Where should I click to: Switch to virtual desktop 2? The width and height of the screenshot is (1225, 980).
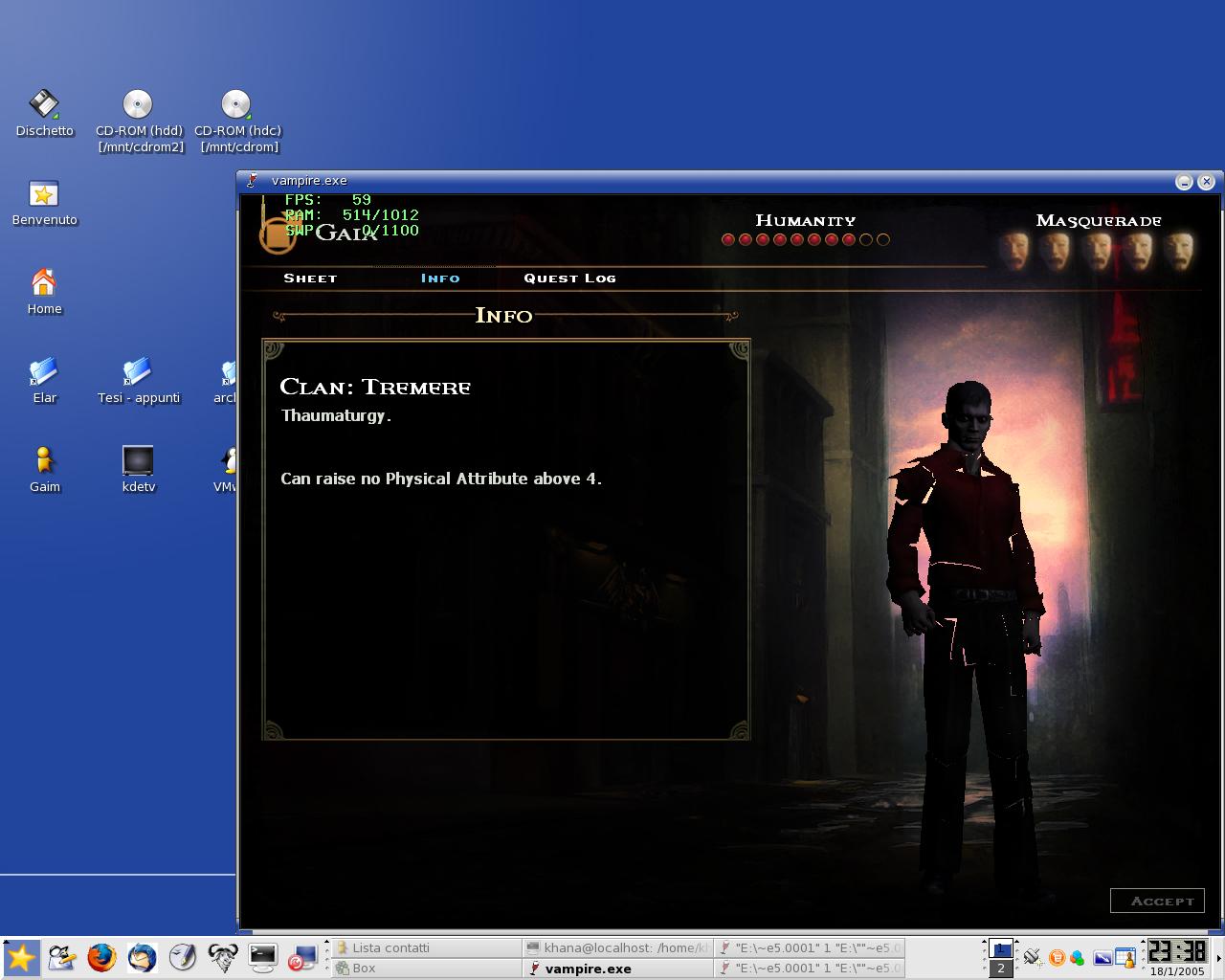(1001, 969)
